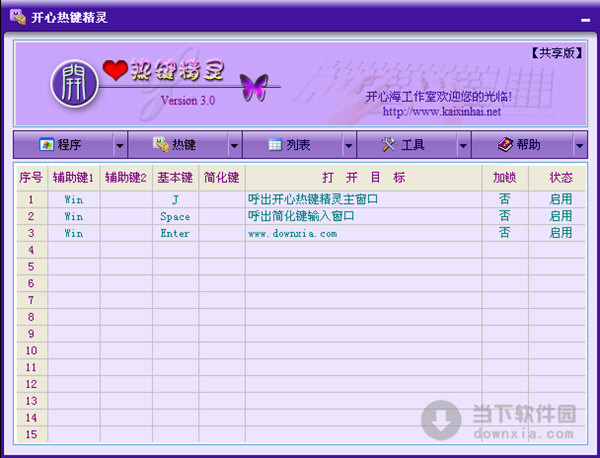600x458 pixels.
Task: Expand the 列表 dropdown arrow
Action: pos(349,145)
